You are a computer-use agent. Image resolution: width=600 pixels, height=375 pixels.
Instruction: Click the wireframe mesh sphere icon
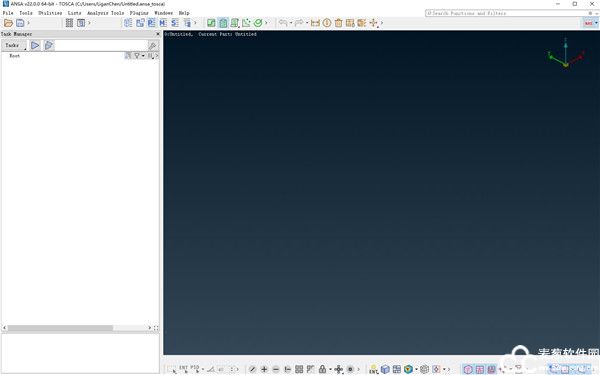coord(424,369)
